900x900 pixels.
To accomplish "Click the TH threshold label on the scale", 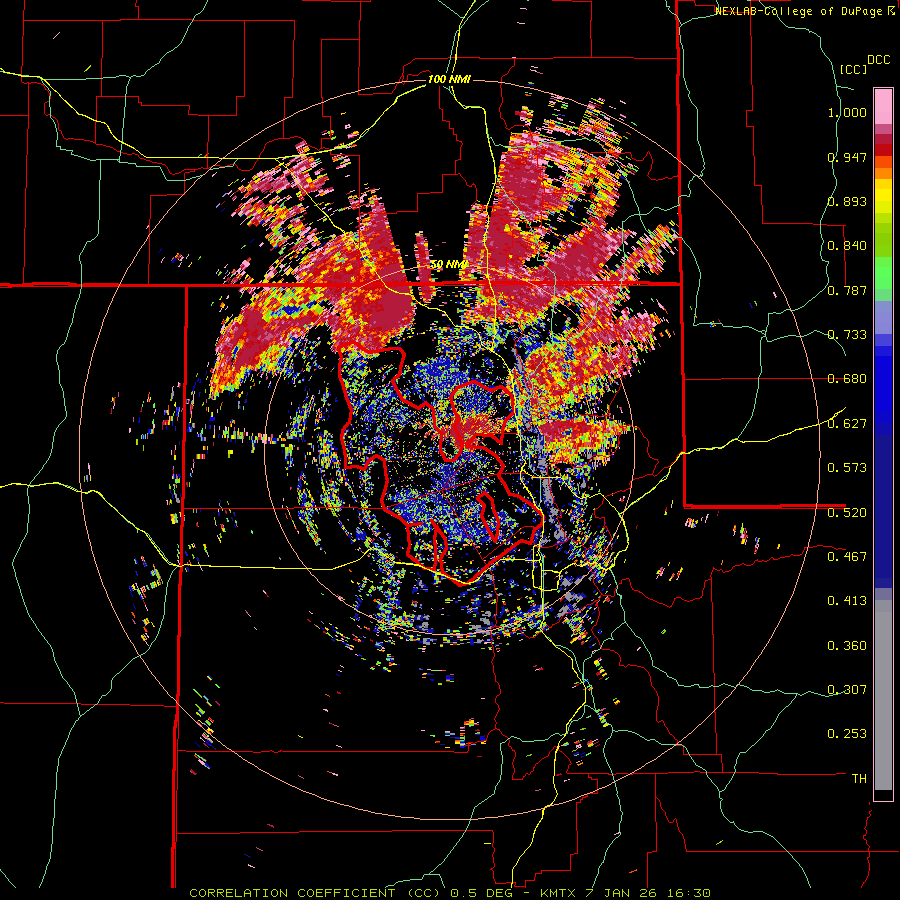I will click(859, 779).
